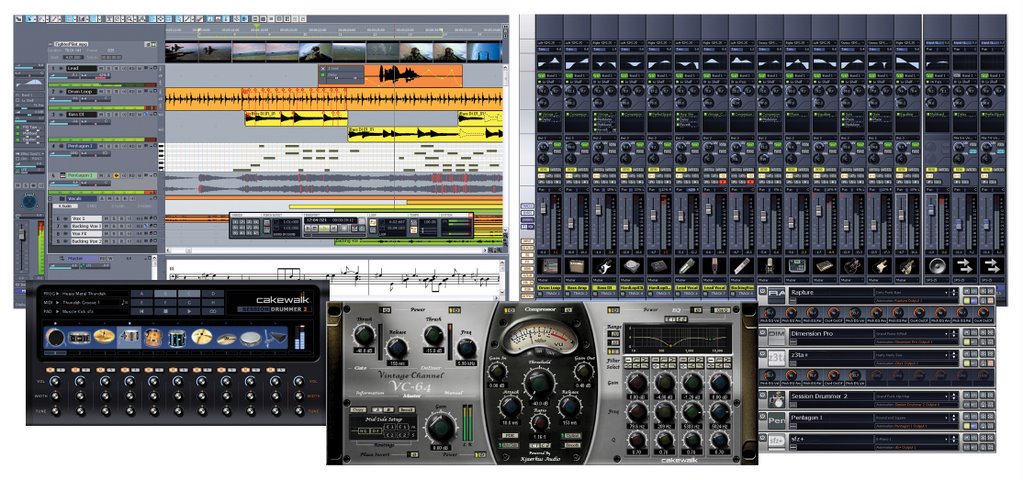Viewport: 1023px width, 480px height.
Task: Select EQ Range 20 on VC-64
Action: 613,334
